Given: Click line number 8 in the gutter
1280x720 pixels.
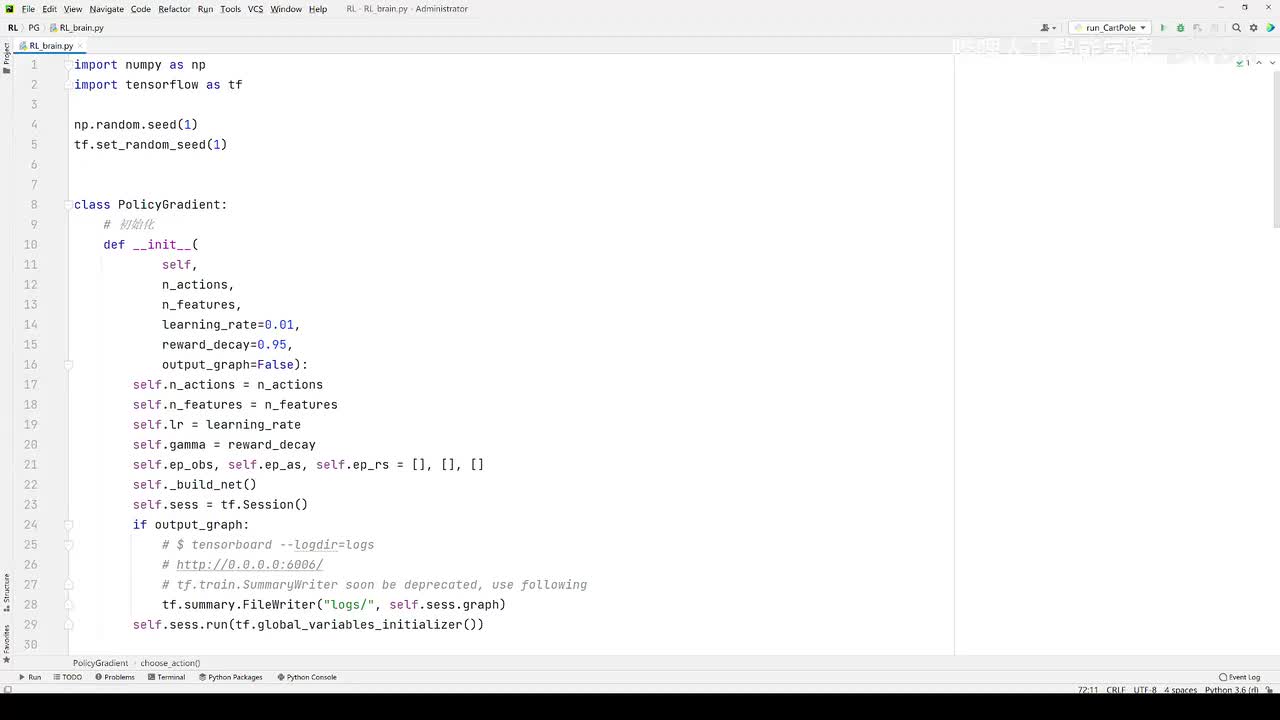Looking at the screenshot, I should coord(34,205).
